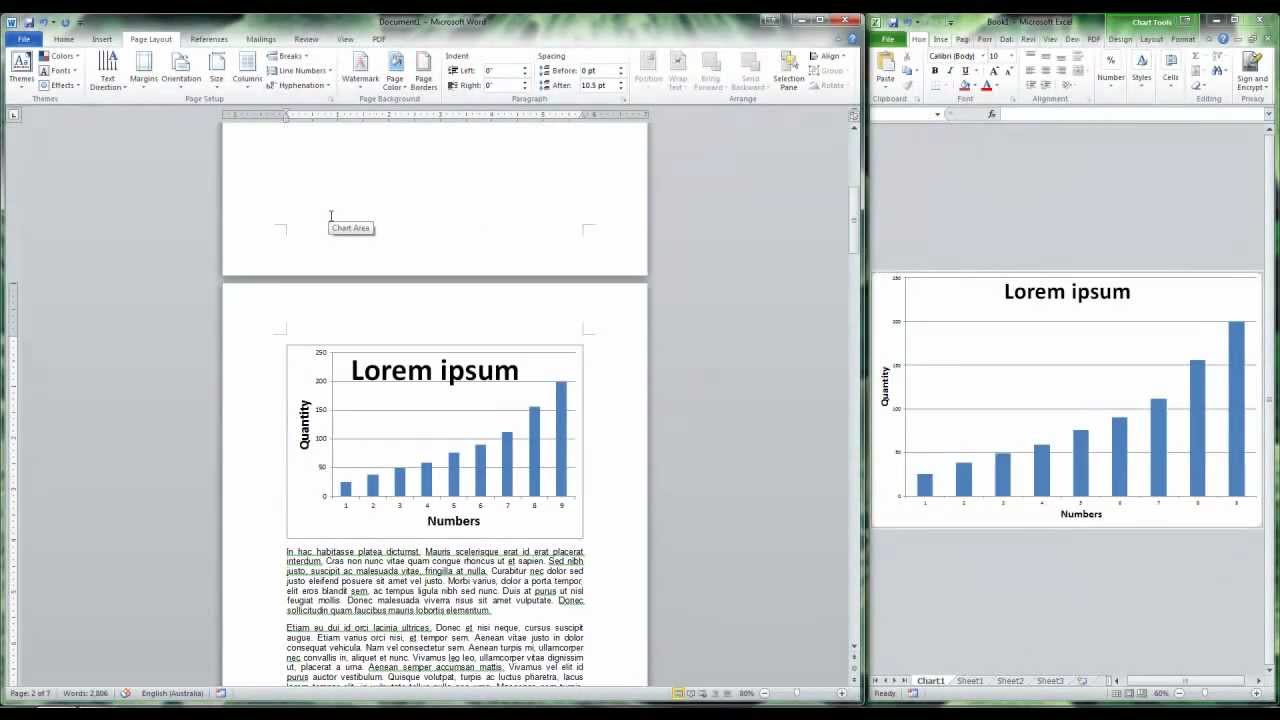Switch to the Review tab in Word
The width and height of the screenshot is (1280, 720).
coord(306,39)
